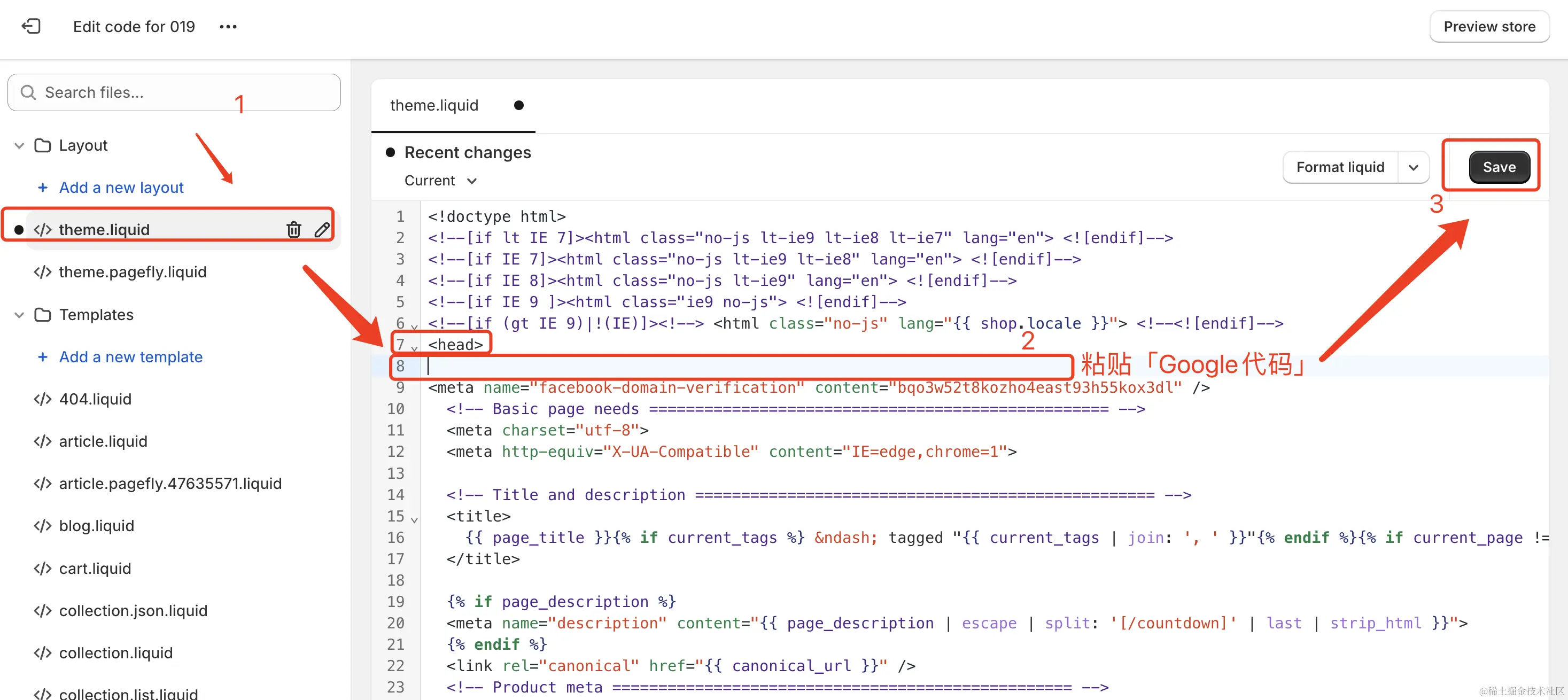Fold the title block at line 15
The width and height of the screenshot is (1568, 700).
(415, 520)
